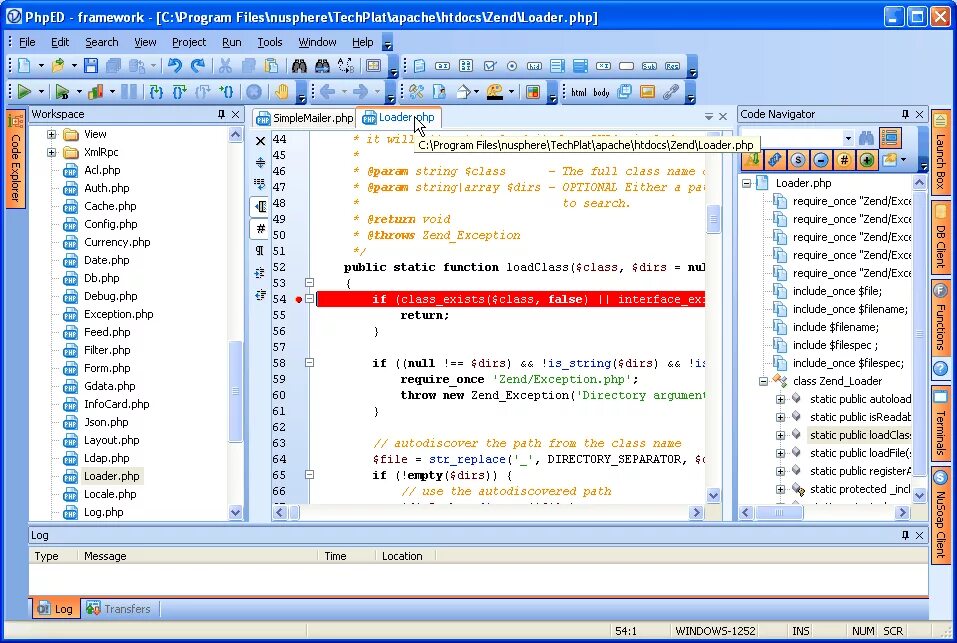957x643 pixels.
Task: Click the Open File folder icon
Action: (x=58, y=66)
